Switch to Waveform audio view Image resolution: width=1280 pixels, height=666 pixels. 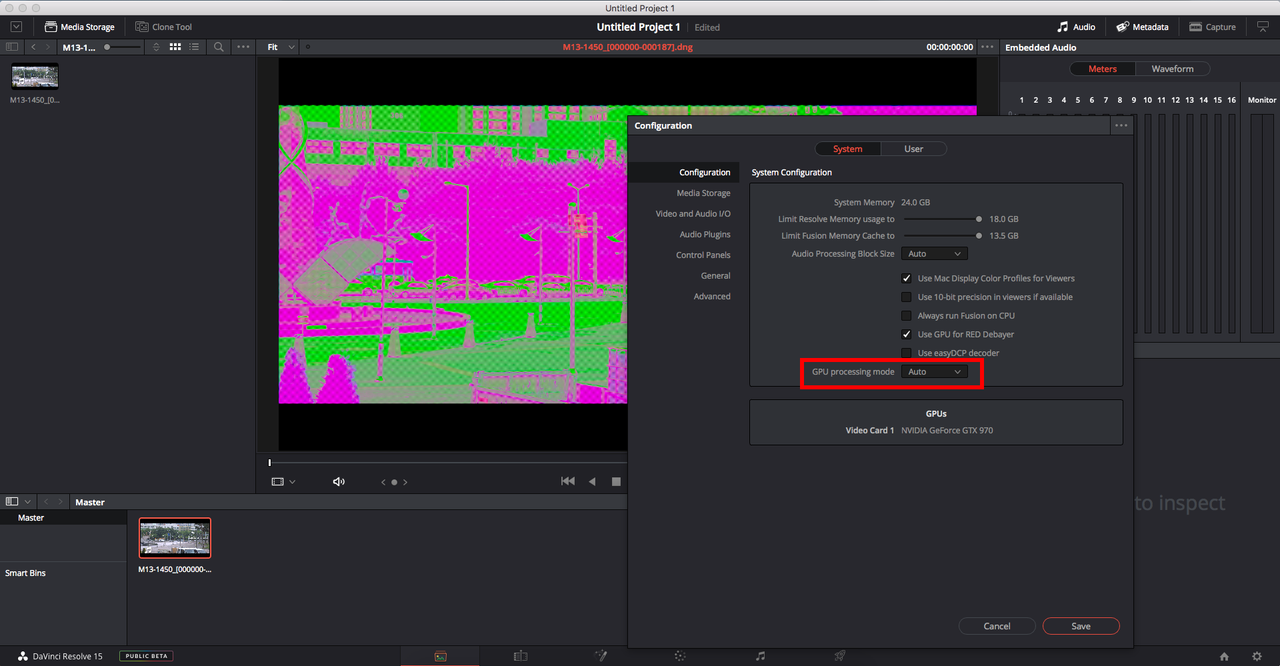click(x=1172, y=69)
